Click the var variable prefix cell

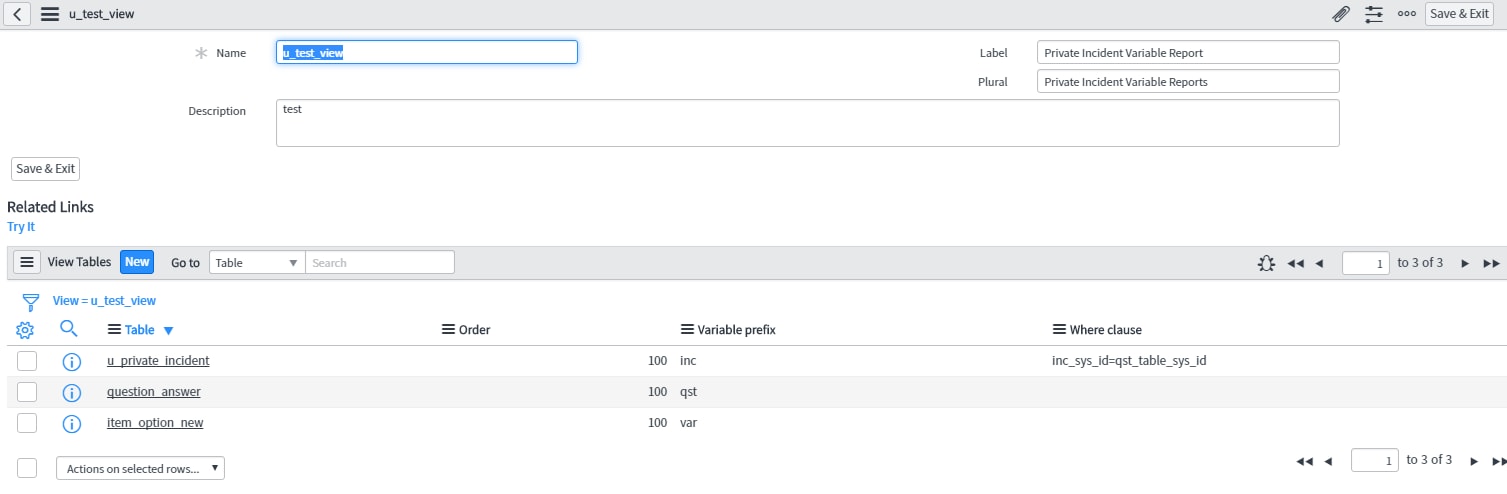[x=688, y=423]
